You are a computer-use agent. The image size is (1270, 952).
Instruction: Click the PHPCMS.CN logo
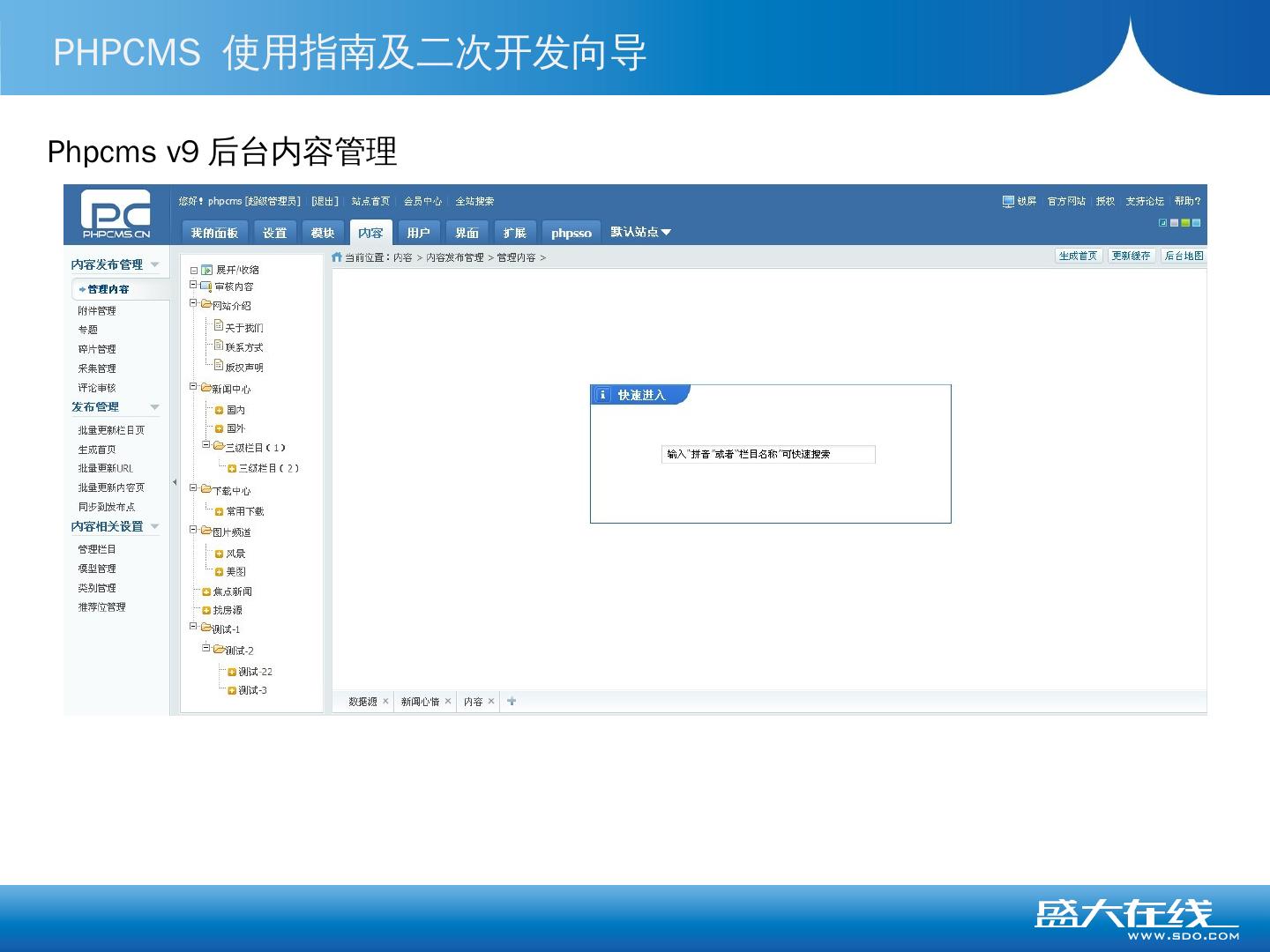pyautogui.click(x=116, y=214)
